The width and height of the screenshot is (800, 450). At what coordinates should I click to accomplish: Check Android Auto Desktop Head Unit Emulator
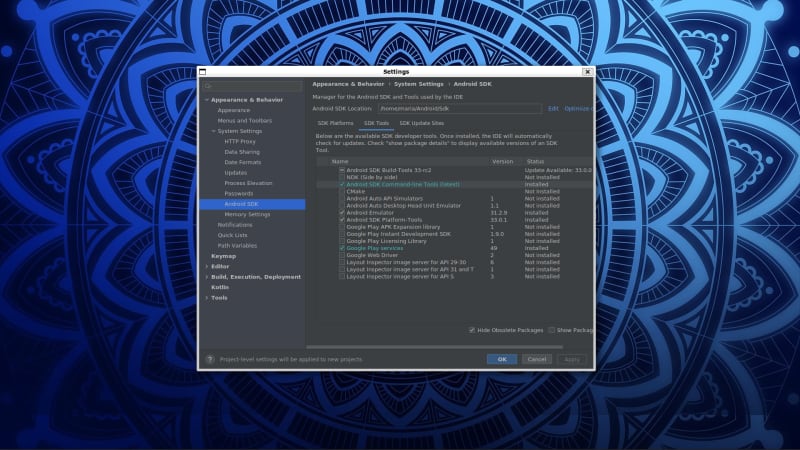[x=342, y=206]
